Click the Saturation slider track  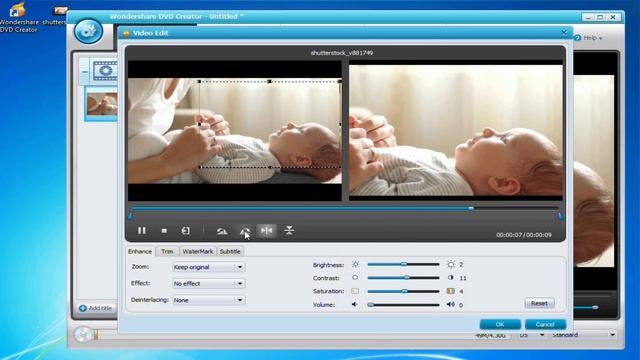coord(403,291)
